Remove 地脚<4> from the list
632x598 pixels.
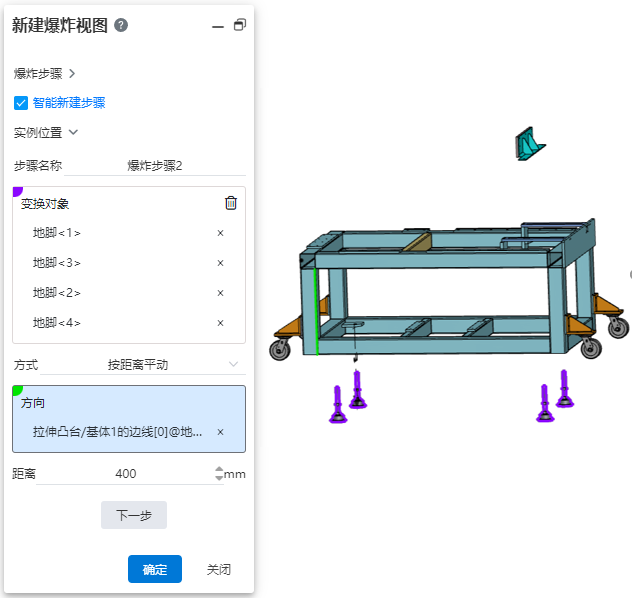coord(220,323)
